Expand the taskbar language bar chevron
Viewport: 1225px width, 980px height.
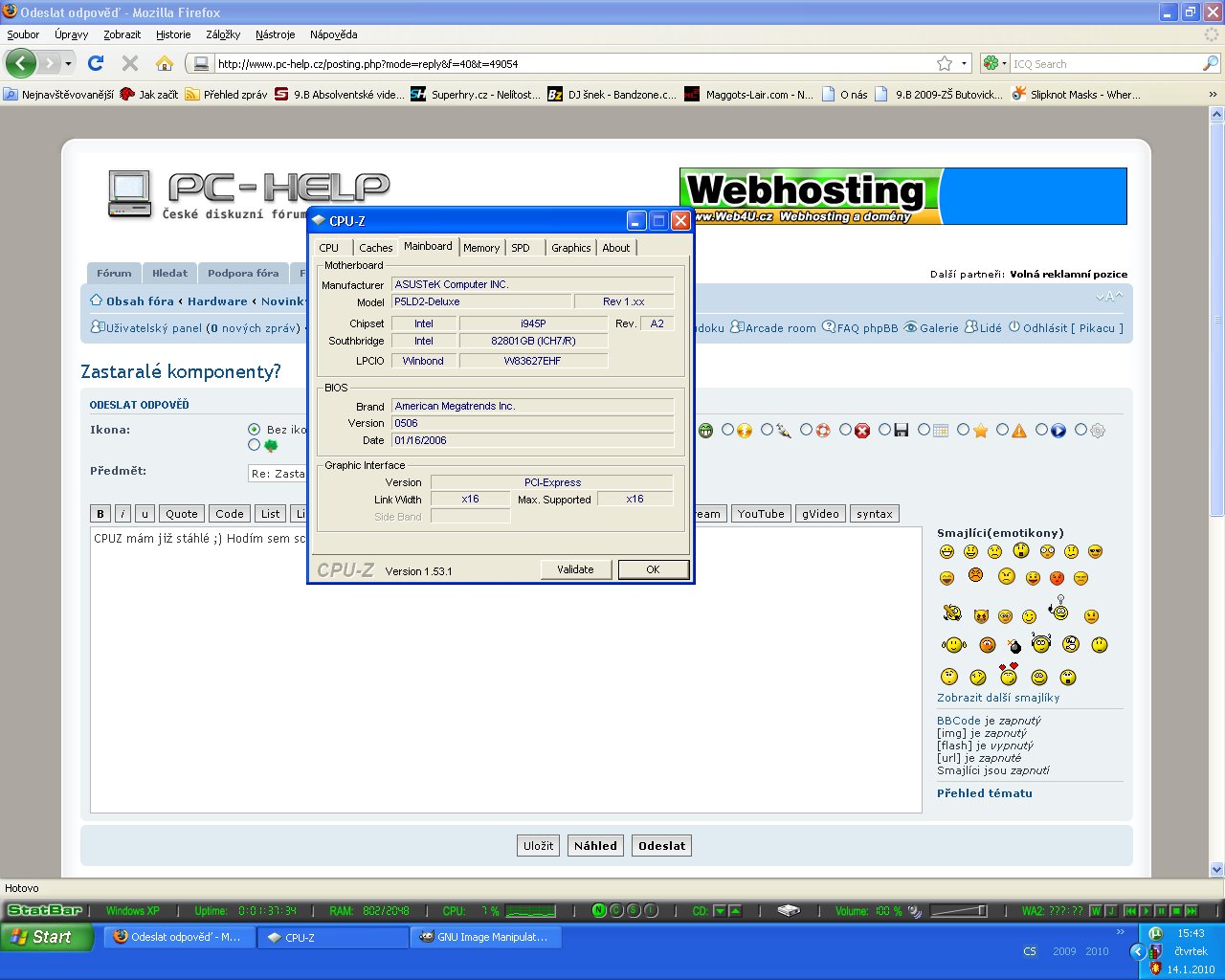[x=1121, y=932]
